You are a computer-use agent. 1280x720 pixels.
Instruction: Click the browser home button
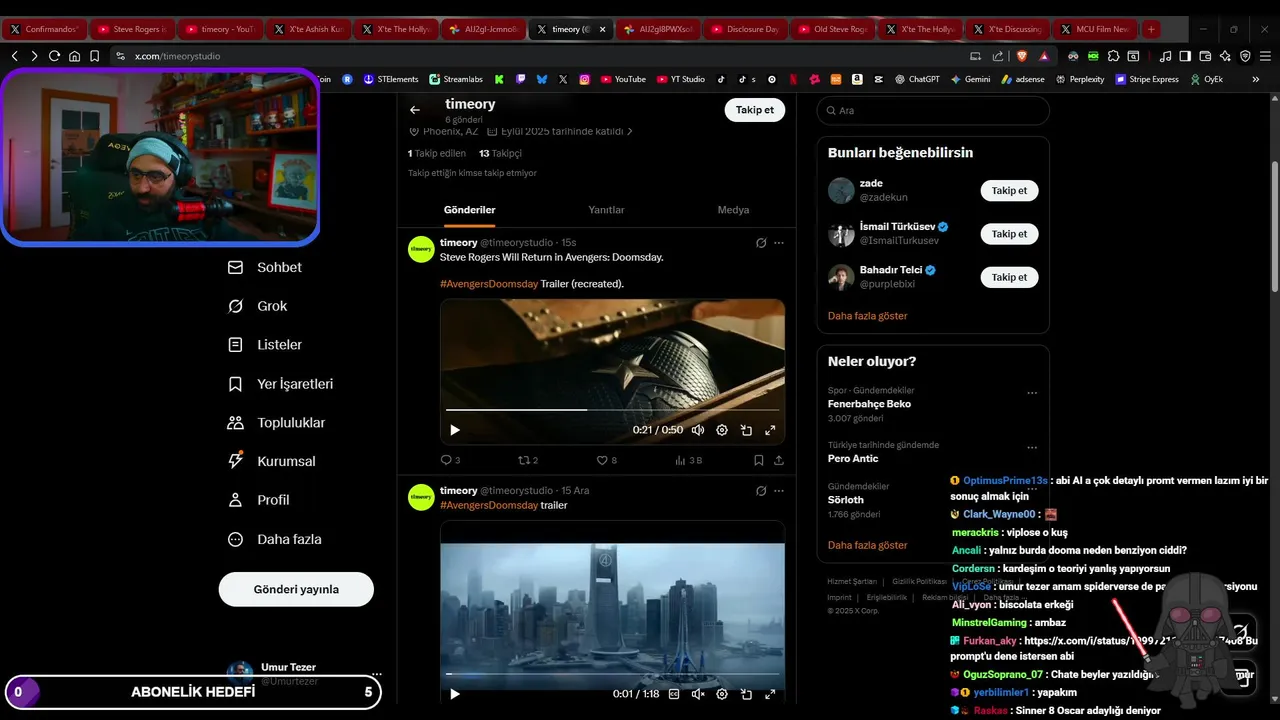74,56
